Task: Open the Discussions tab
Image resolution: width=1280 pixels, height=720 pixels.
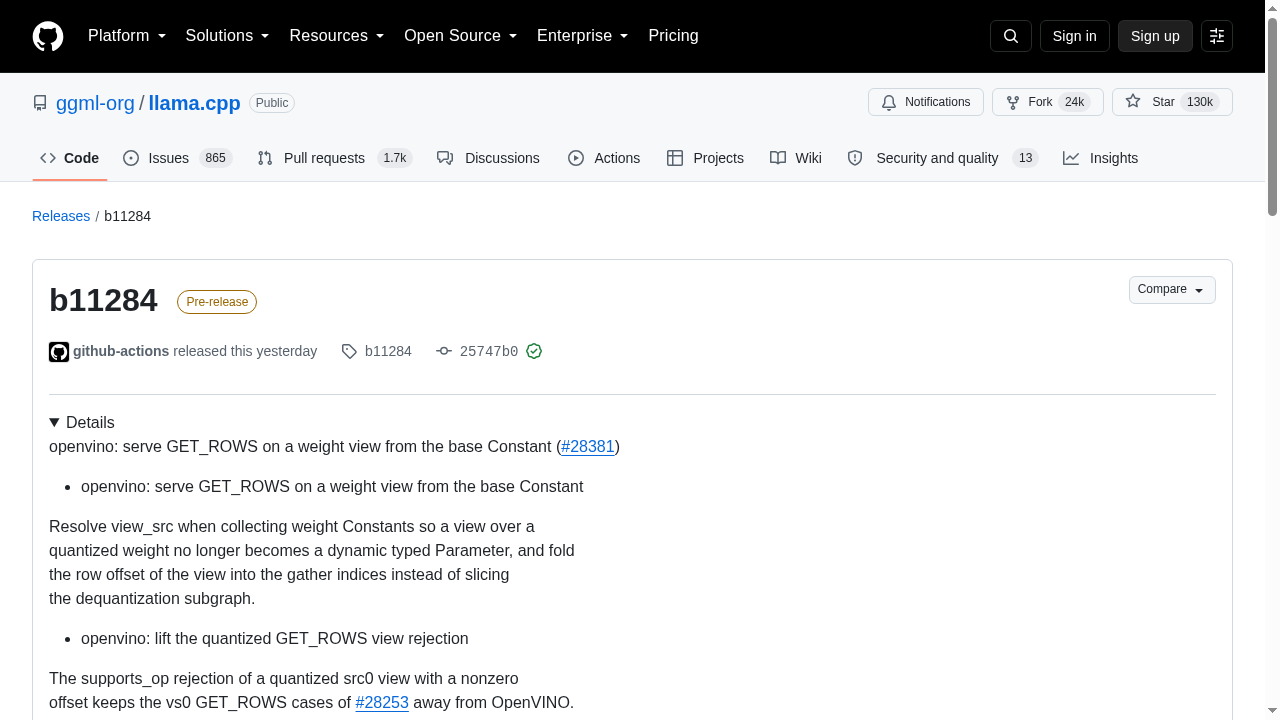Action: pyautogui.click(x=488, y=158)
